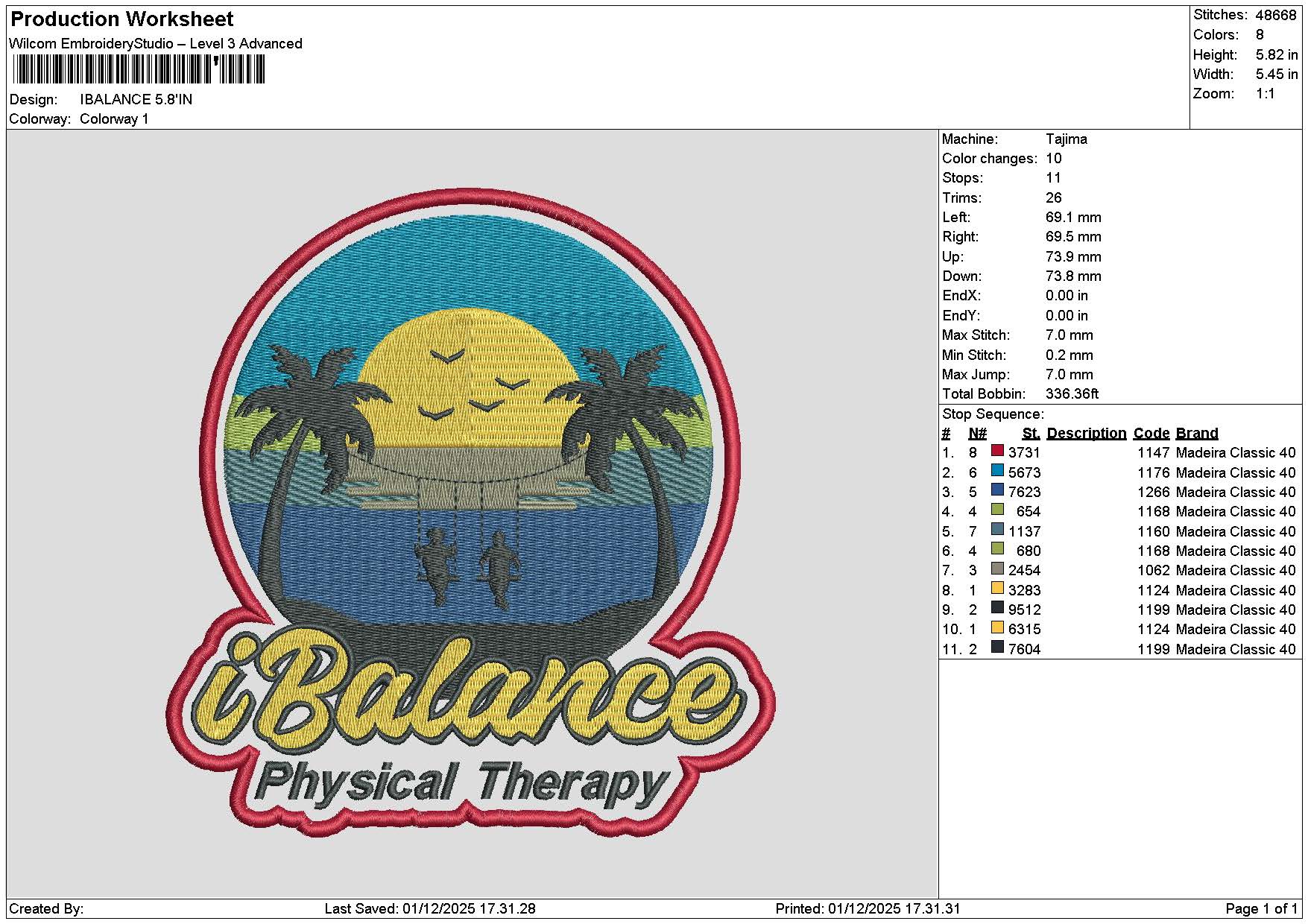Click the Right value 69.5 mm

click(x=1073, y=237)
